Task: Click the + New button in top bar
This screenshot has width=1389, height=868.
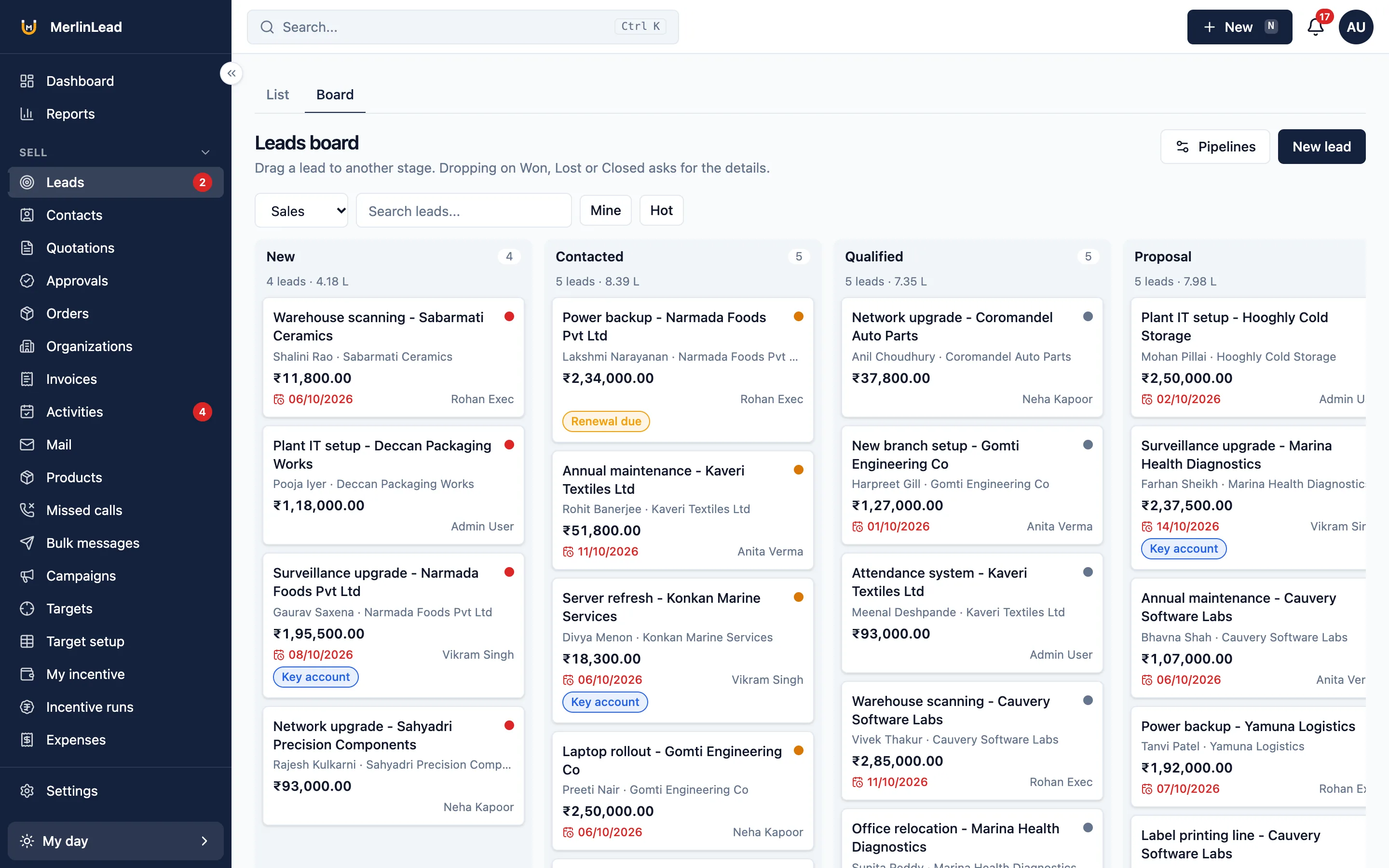Action: click(x=1239, y=27)
